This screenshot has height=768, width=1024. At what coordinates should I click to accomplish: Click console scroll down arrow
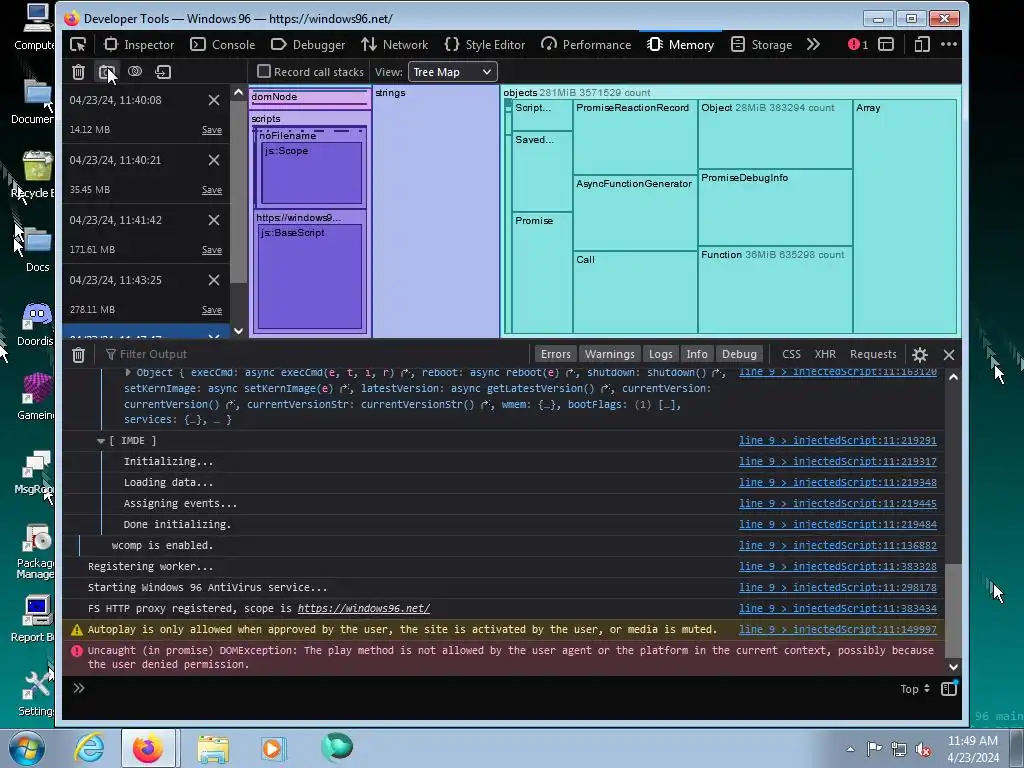click(x=953, y=667)
